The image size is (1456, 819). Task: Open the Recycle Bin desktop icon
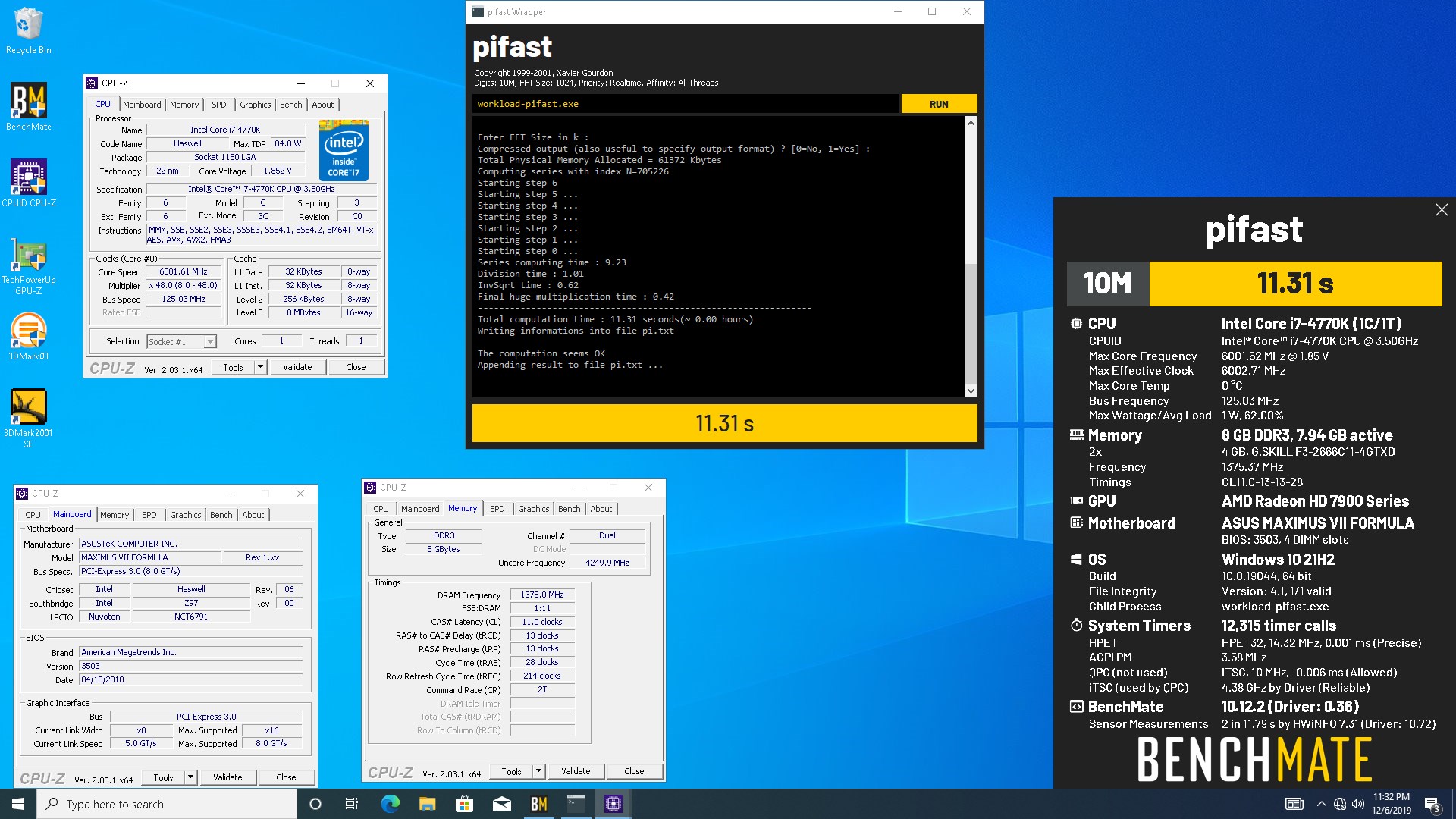[29, 31]
